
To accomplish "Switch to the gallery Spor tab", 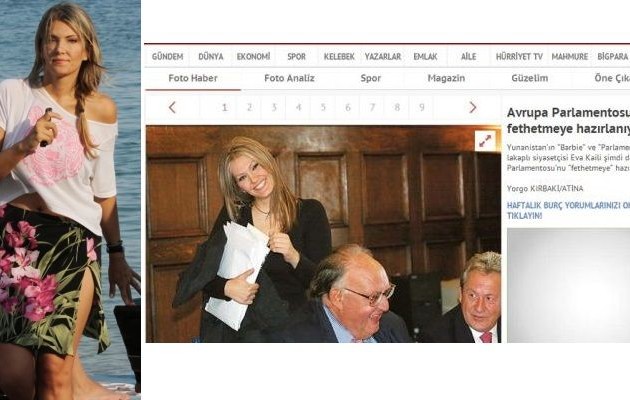I will (370, 78).
